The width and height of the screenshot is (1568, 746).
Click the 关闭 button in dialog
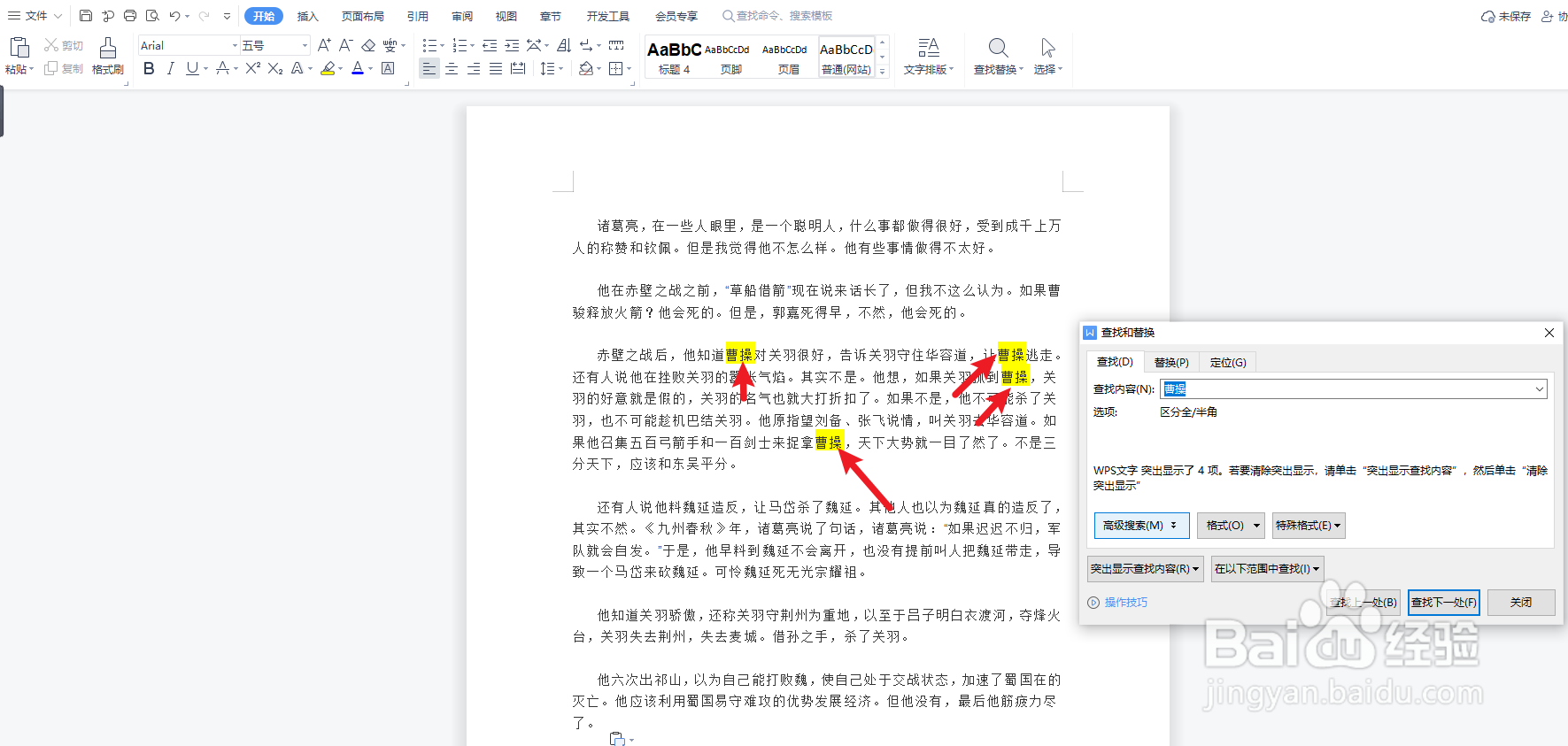click(x=1521, y=603)
